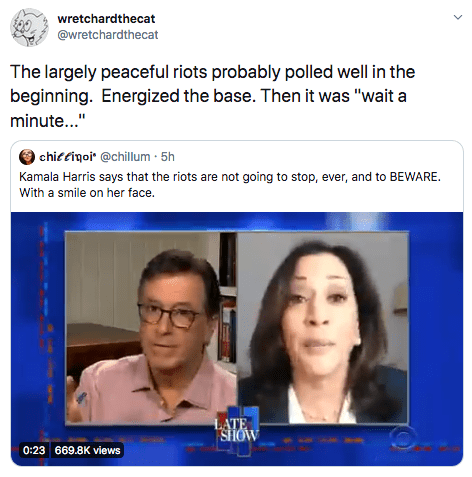Play the video via the guest's frame
Image resolution: width=472 pixels, height=477 pixels.
click(323, 328)
